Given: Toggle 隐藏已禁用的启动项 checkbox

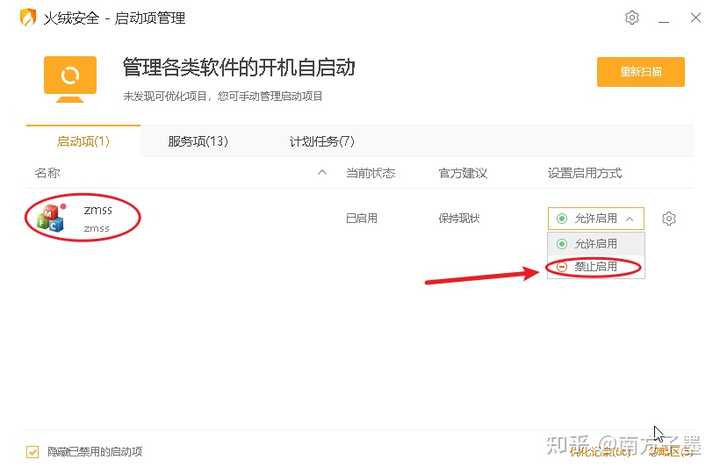Looking at the screenshot, I should pos(32,452).
